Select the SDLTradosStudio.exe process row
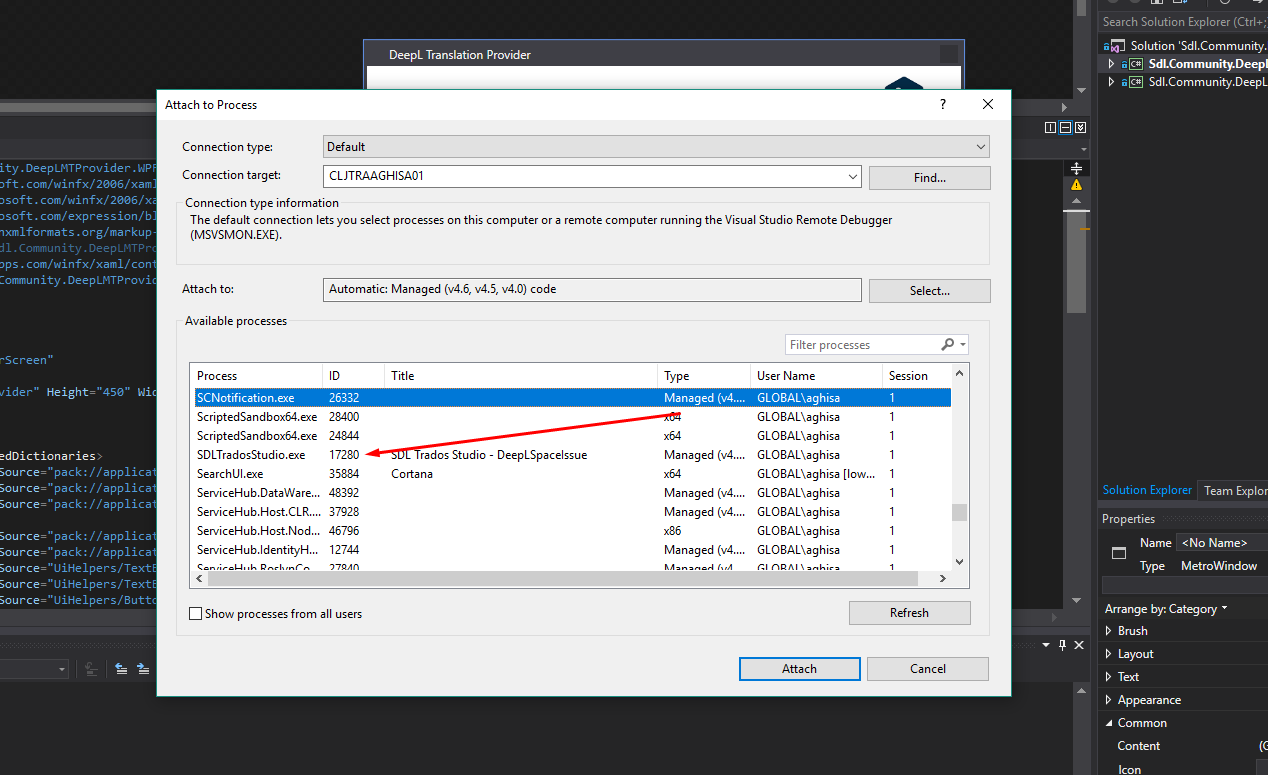1268x775 pixels. pyautogui.click(x=571, y=455)
